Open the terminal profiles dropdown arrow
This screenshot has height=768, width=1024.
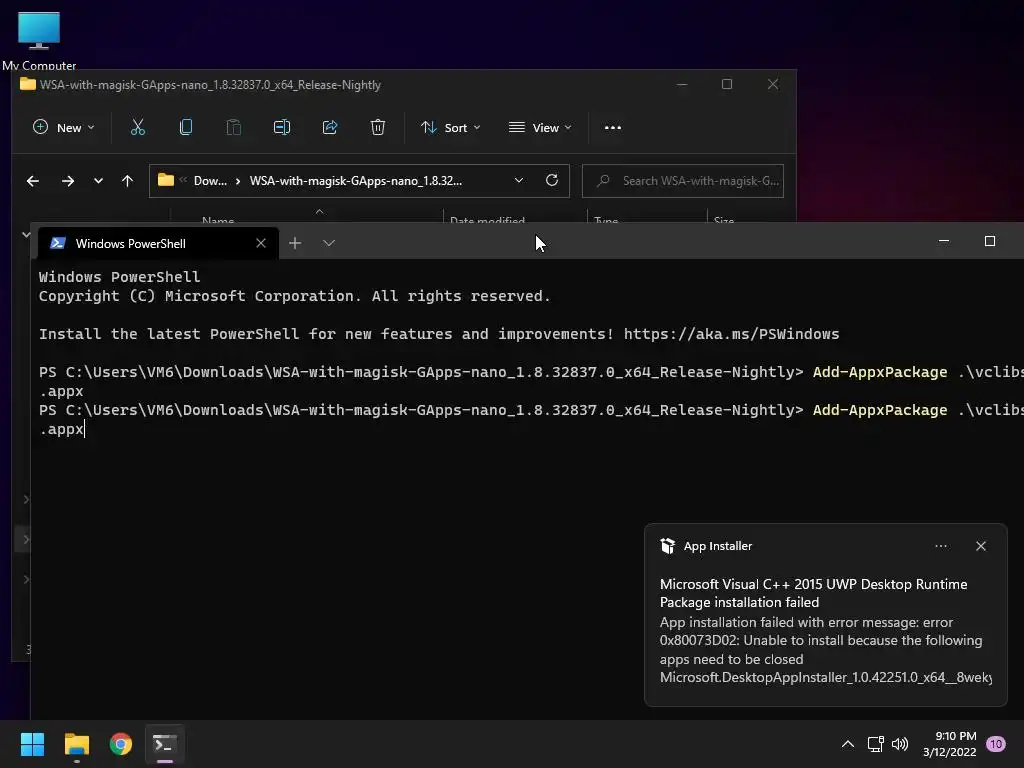(328, 243)
